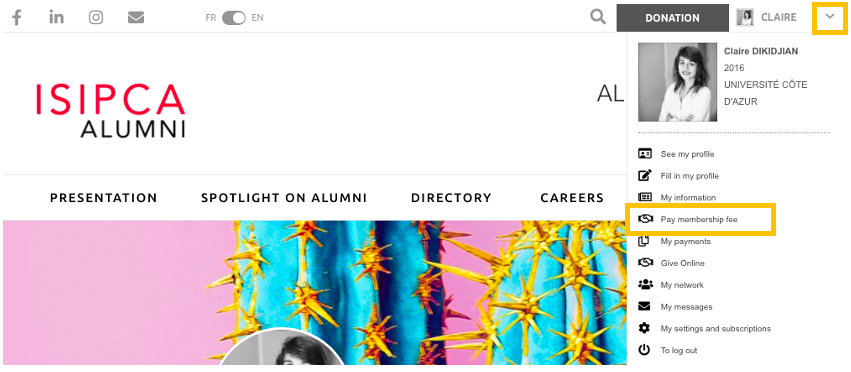Click the CLAIRE user name in header
Viewport: 851px width, 372px height.
[x=779, y=17]
